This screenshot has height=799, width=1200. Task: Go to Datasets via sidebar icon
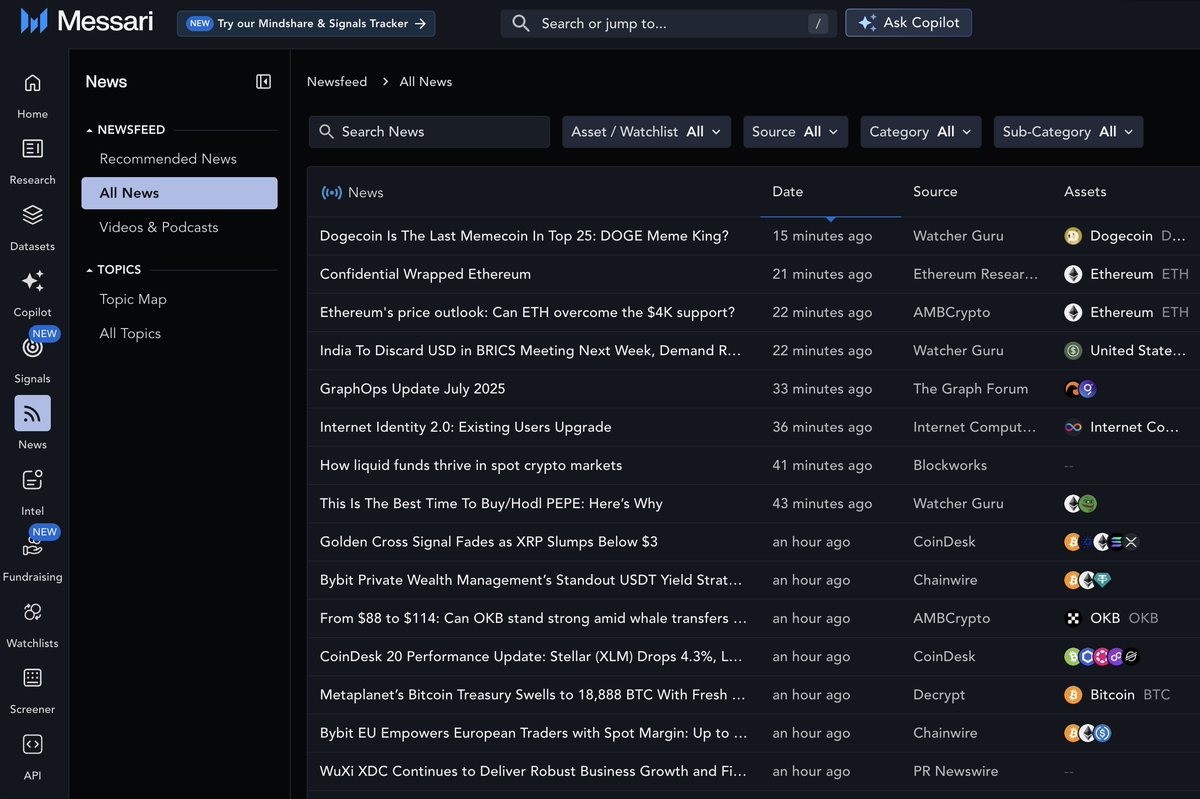(32, 216)
